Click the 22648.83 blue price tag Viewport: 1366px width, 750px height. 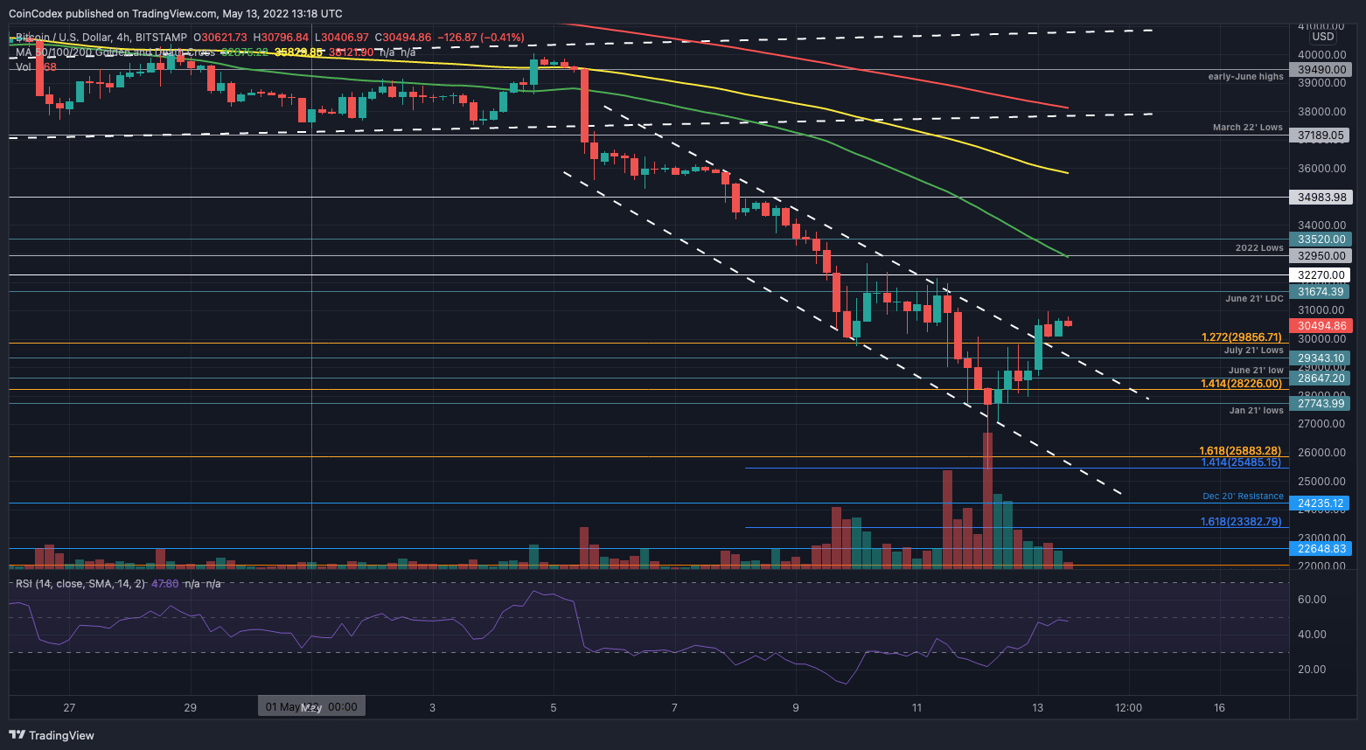(1320, 548)
